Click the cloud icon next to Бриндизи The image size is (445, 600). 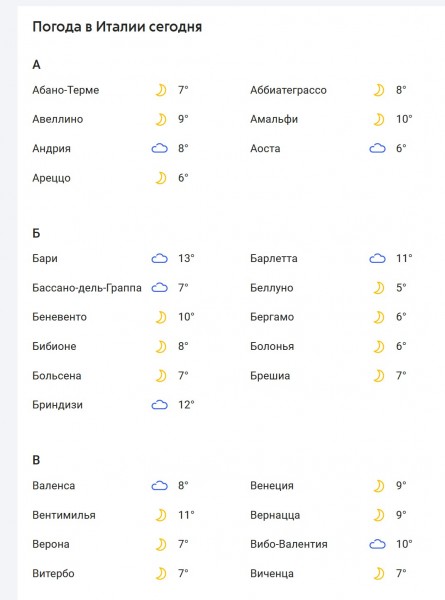tap(160, 405)
